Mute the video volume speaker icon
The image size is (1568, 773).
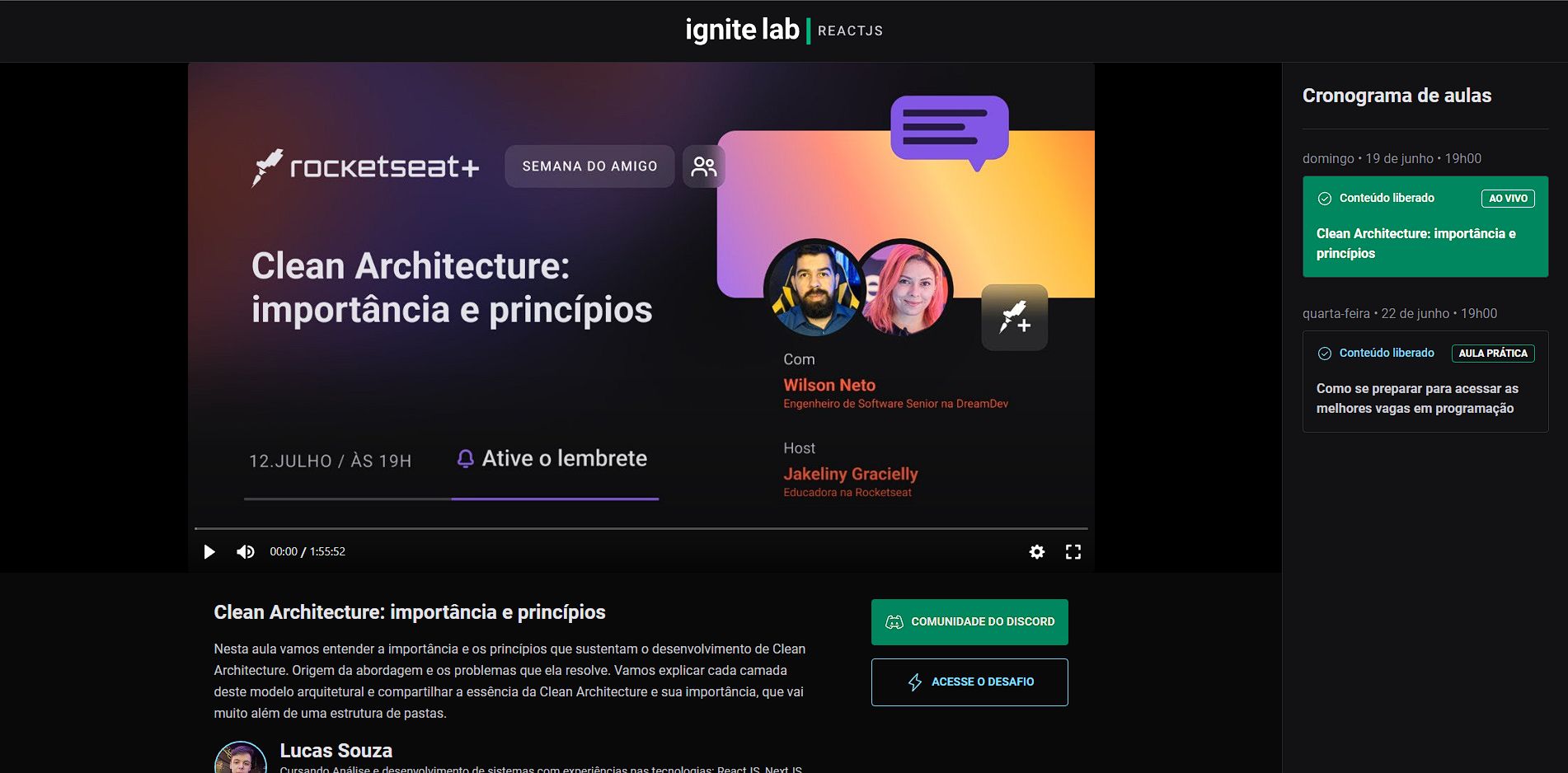(246, 552)
